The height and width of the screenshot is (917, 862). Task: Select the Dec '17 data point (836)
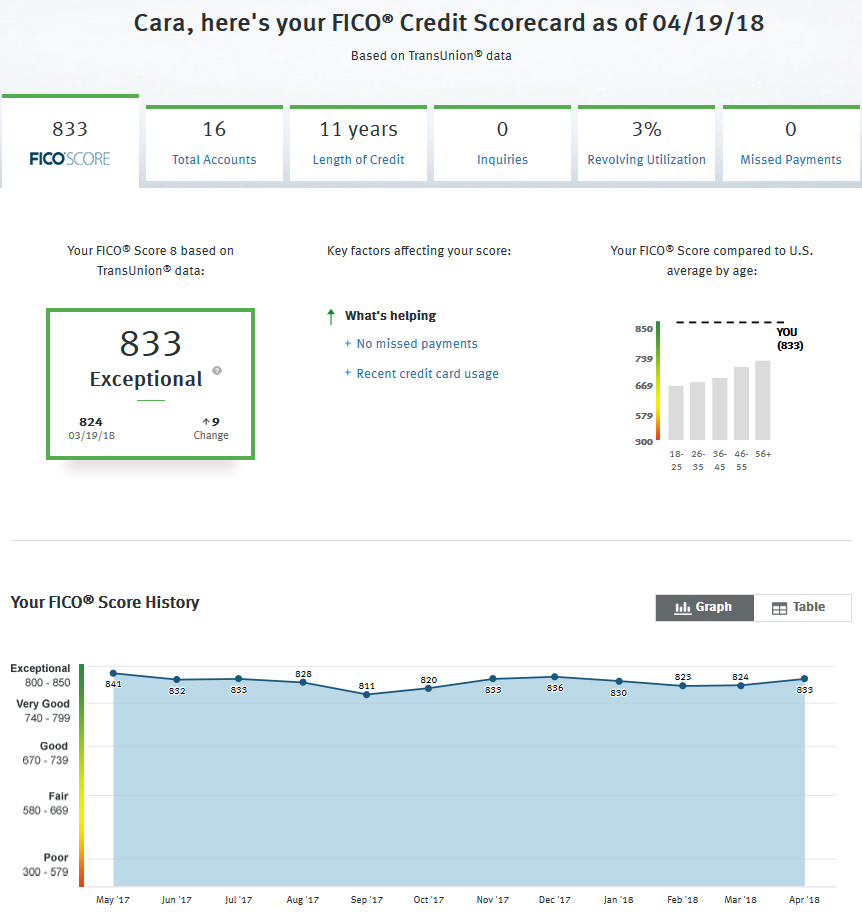click(554, 677)
